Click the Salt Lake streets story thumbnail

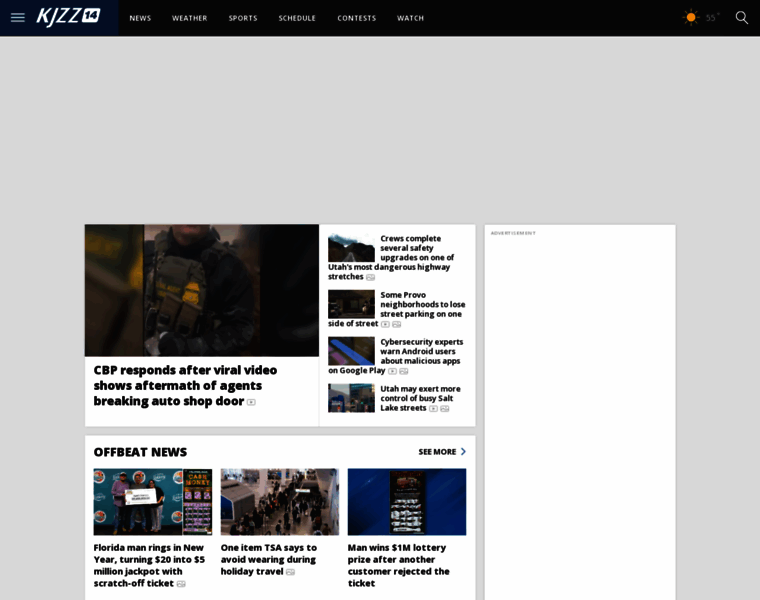click(x=351, y=398)
